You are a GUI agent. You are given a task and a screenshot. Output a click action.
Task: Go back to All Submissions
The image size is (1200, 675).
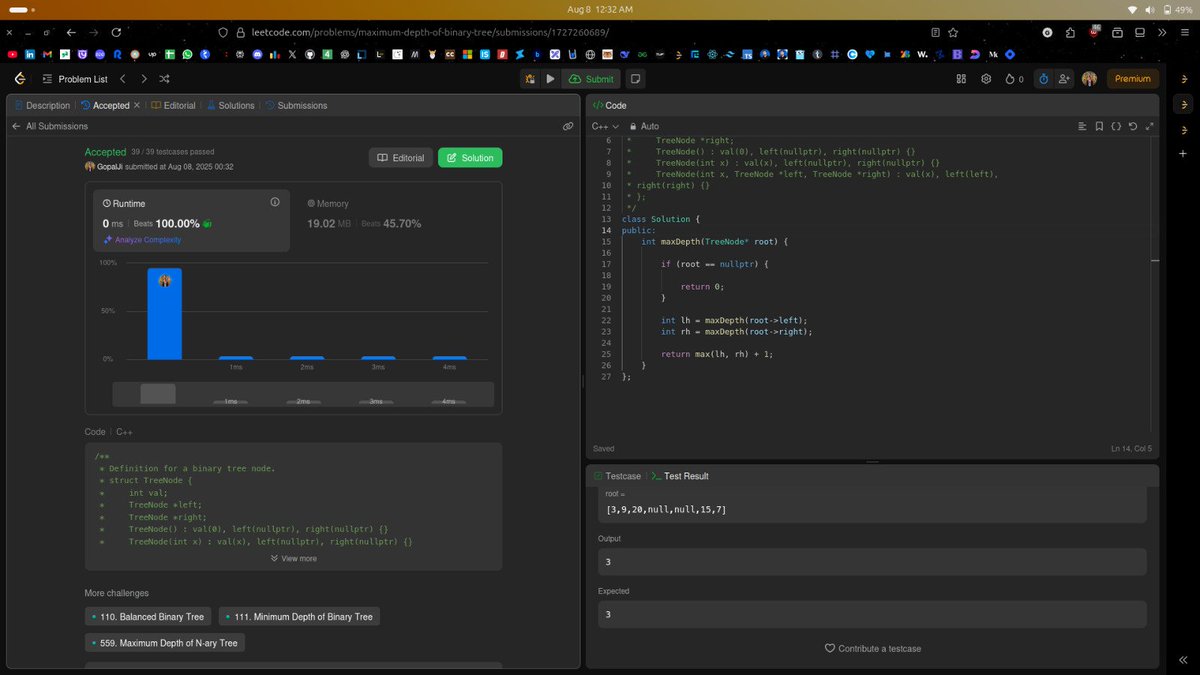50,126
